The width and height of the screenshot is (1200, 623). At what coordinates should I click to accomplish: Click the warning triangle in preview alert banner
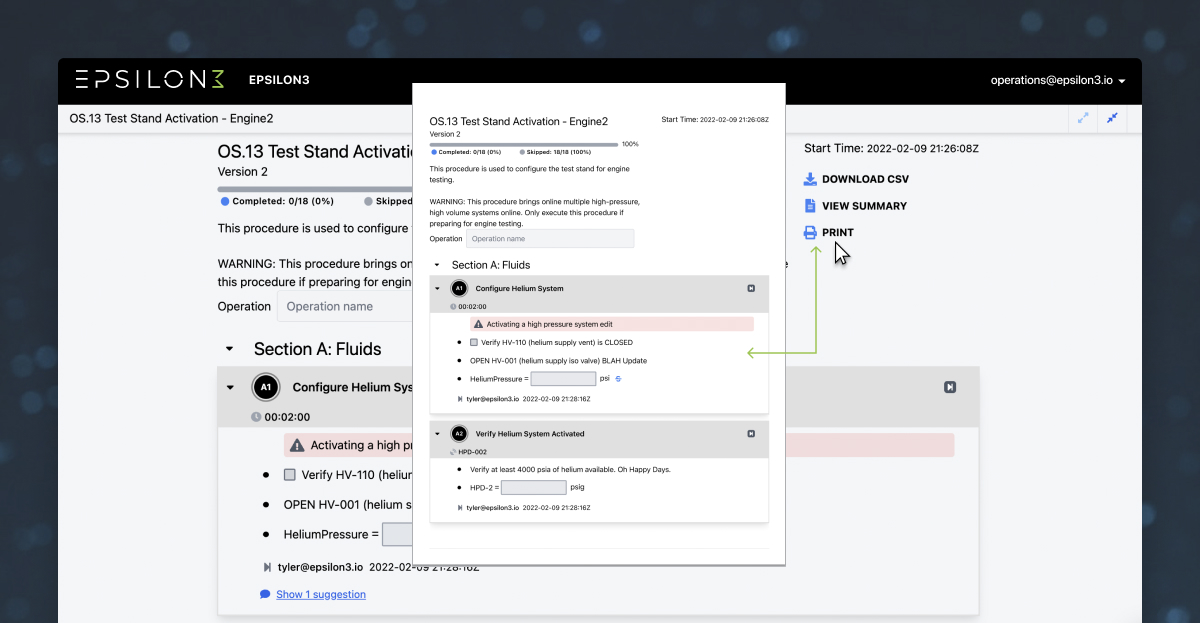(x=479, y=324)
